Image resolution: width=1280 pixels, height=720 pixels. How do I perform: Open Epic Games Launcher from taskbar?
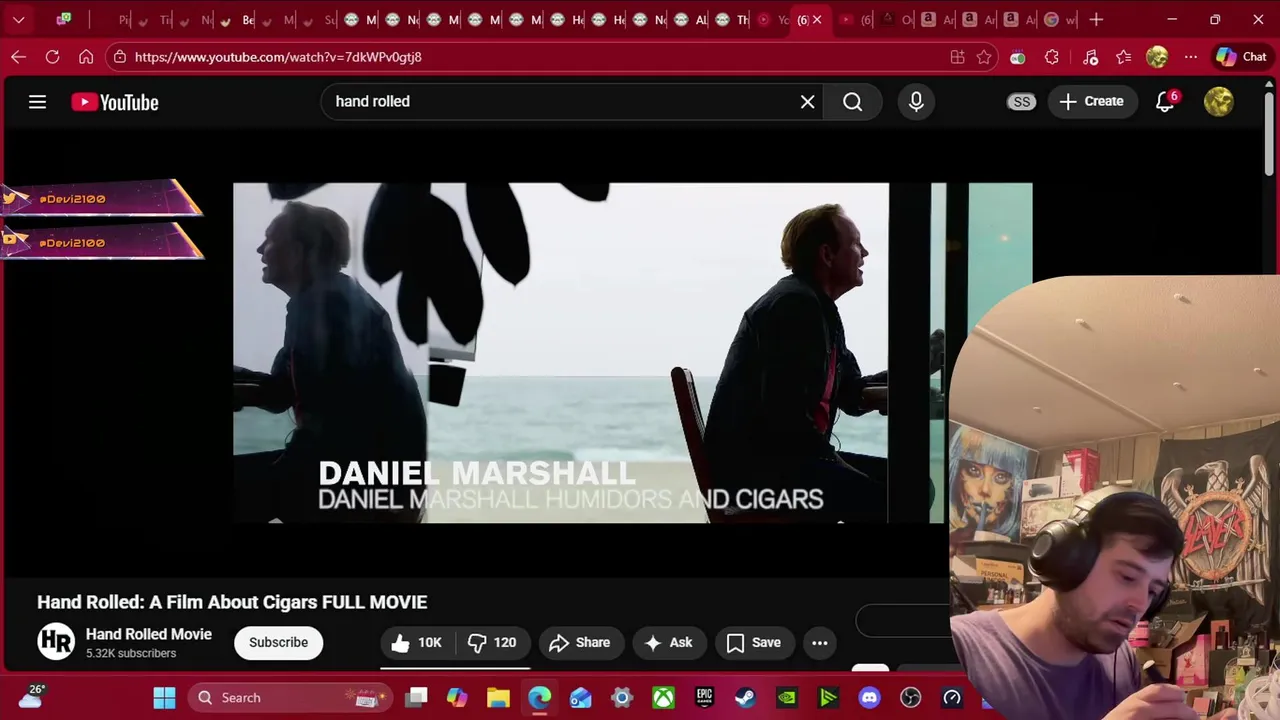[x=704, y=697]
